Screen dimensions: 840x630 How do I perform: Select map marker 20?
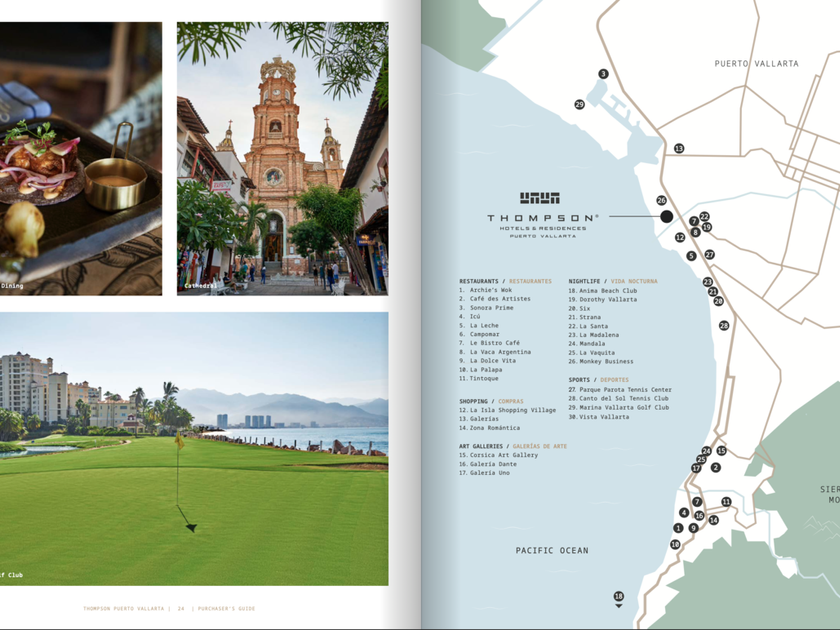tap(718, 301)
